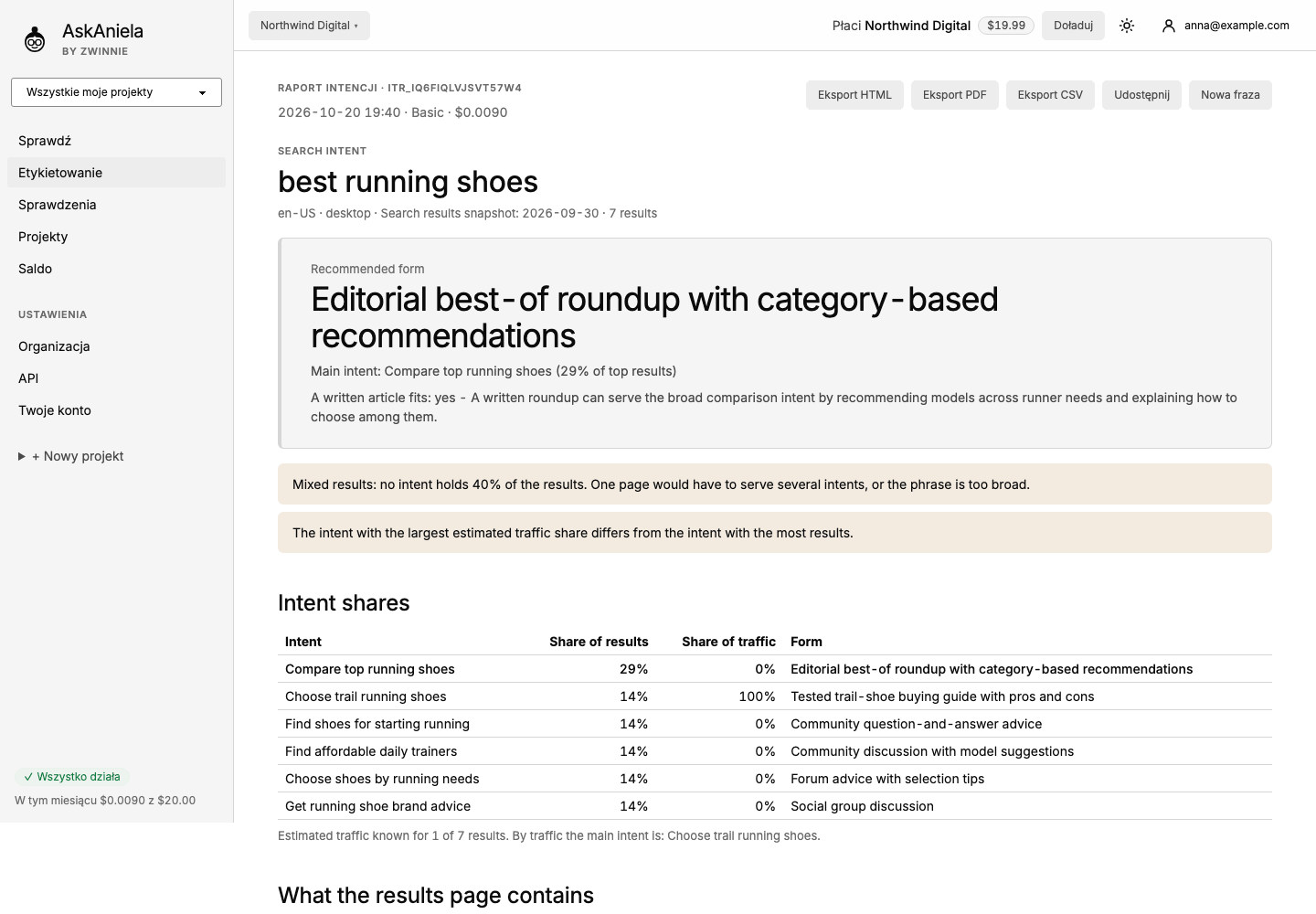Click the 'best running shoes' heading

coord(408,182)
